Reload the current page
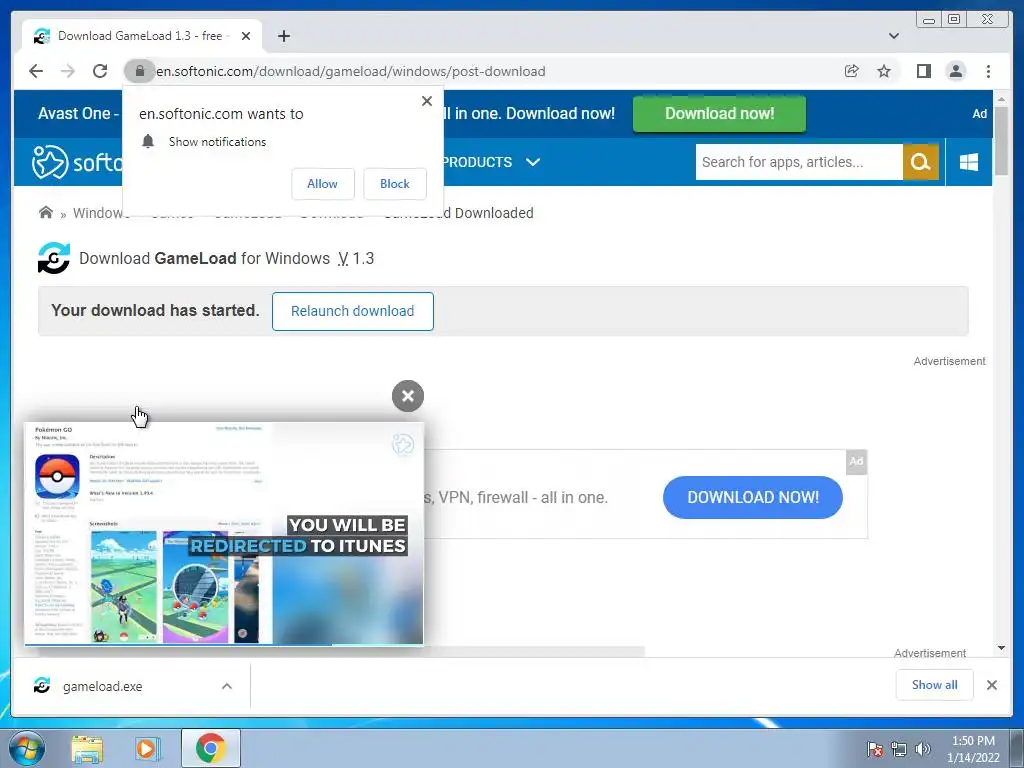The width and height of the screenshot is (1024, 768). coord(100,71)
